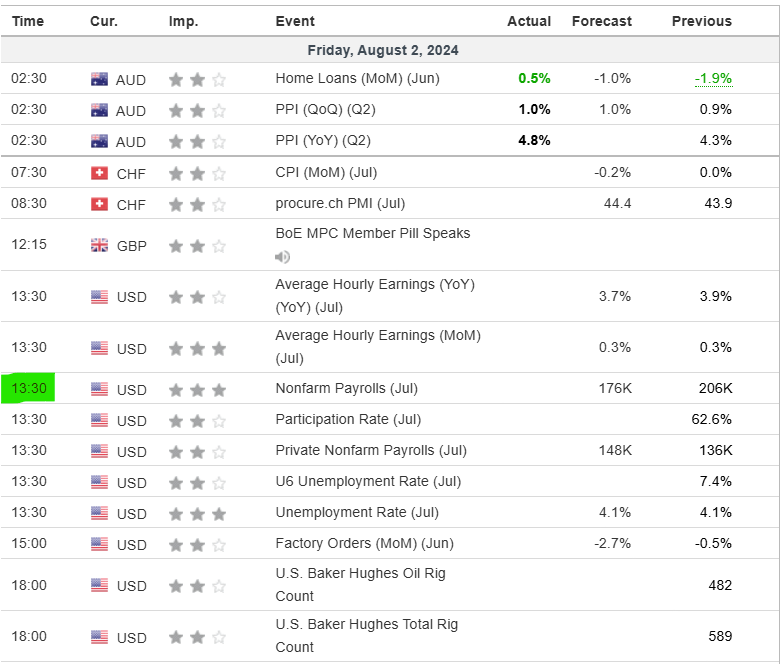Click the British flag on the GBP row

[x=99, y=245]
